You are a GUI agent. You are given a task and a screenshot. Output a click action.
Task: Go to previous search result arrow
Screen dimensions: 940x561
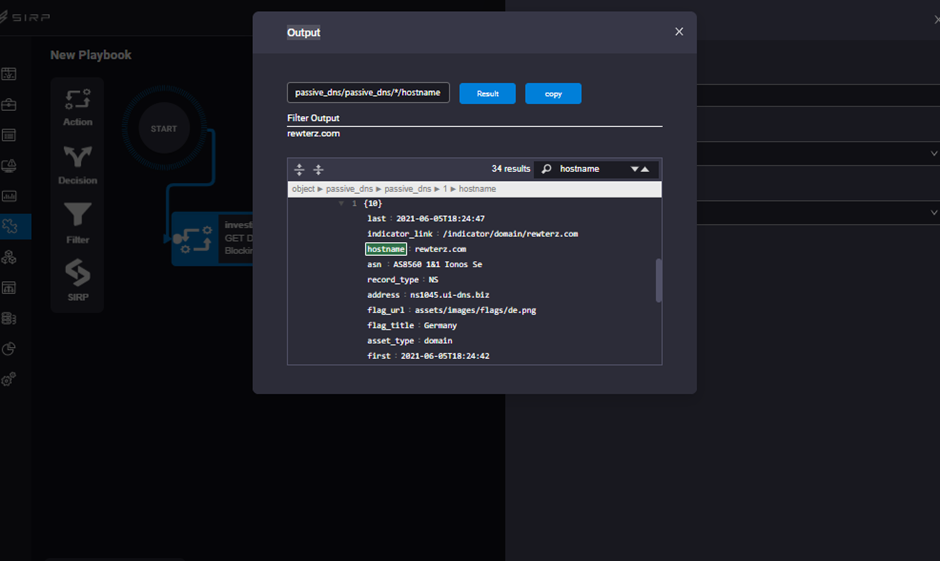pyautogui.click(x=645, y=169)
